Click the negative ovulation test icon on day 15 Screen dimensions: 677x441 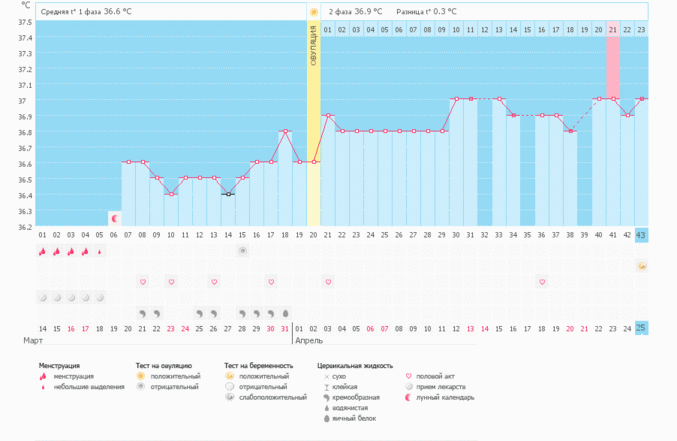(242, 250)
